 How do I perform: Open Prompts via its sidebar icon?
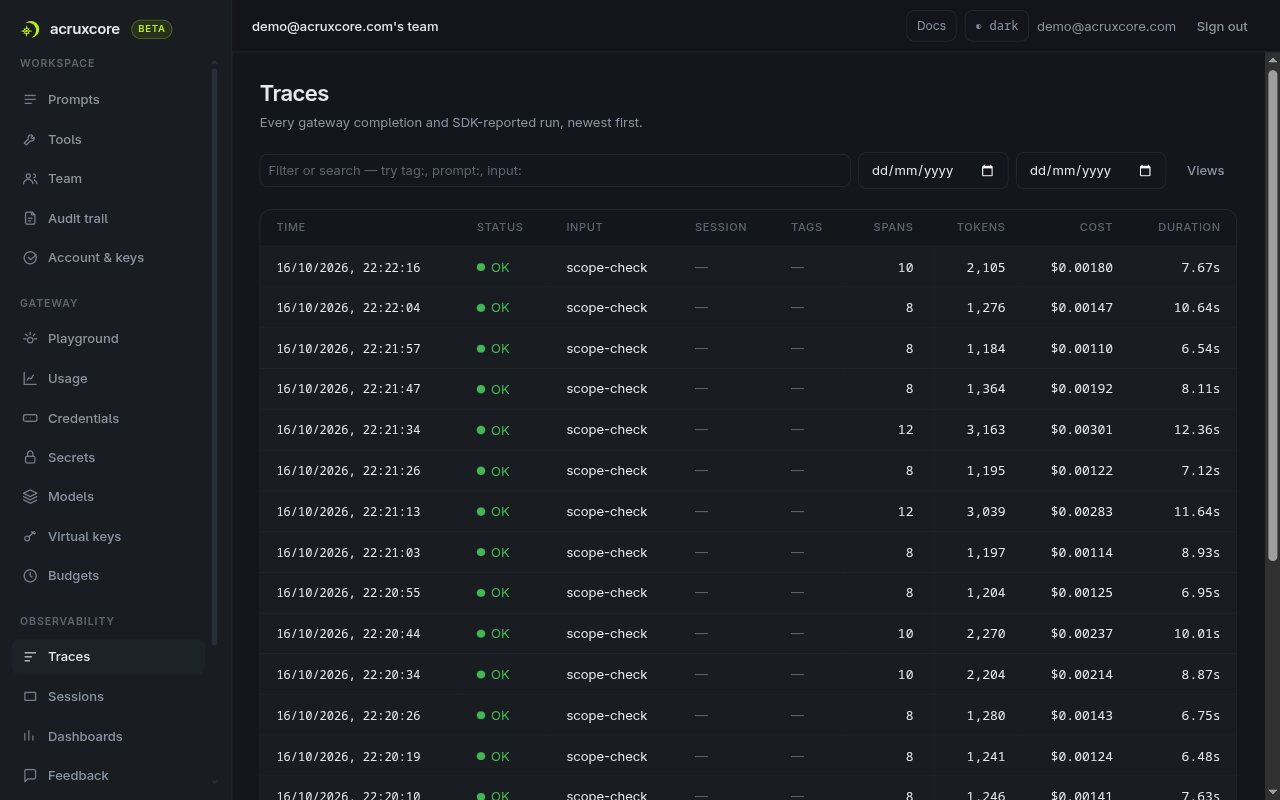[x=30, y=100]
